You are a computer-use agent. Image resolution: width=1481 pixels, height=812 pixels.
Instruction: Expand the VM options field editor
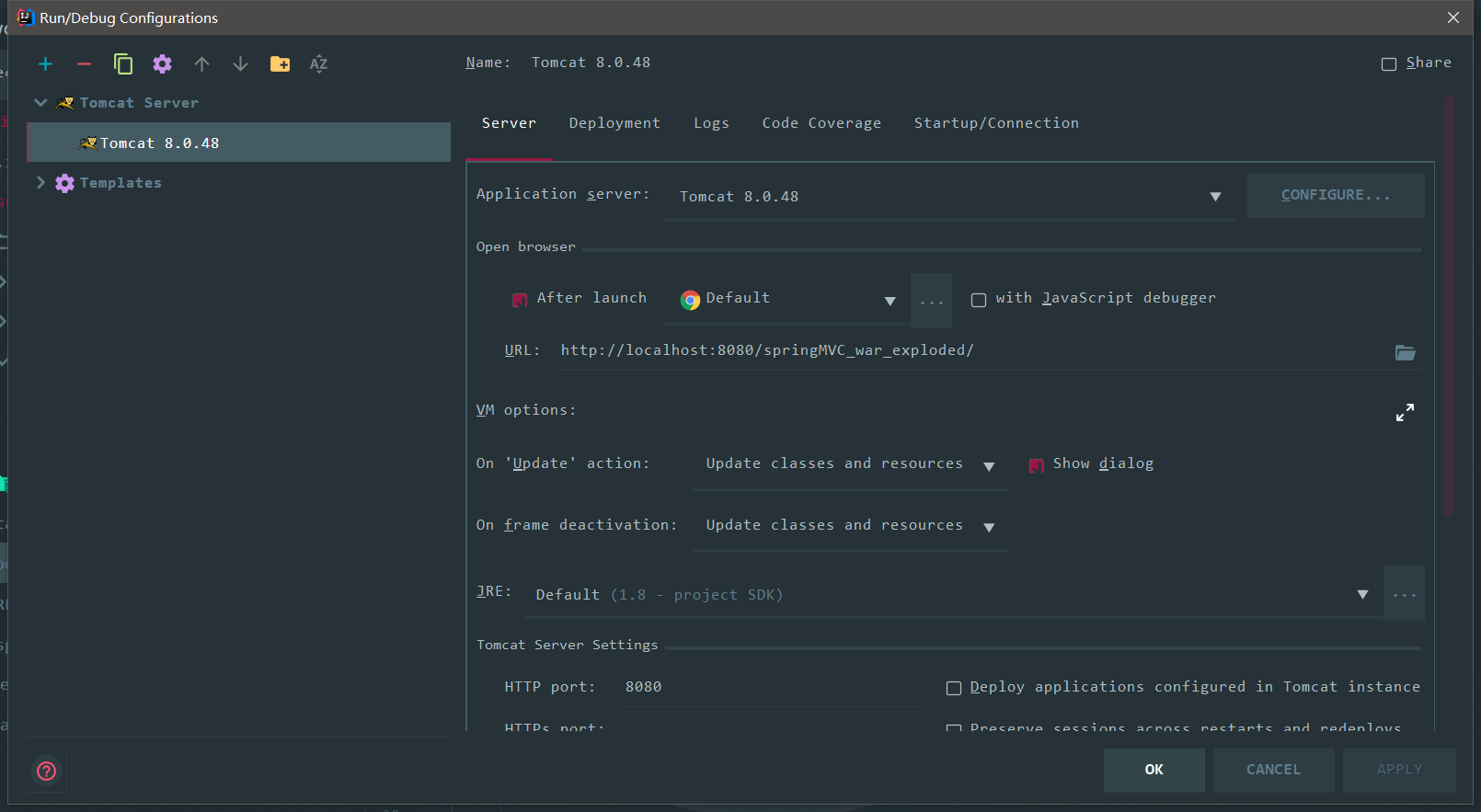[1405, 413]
